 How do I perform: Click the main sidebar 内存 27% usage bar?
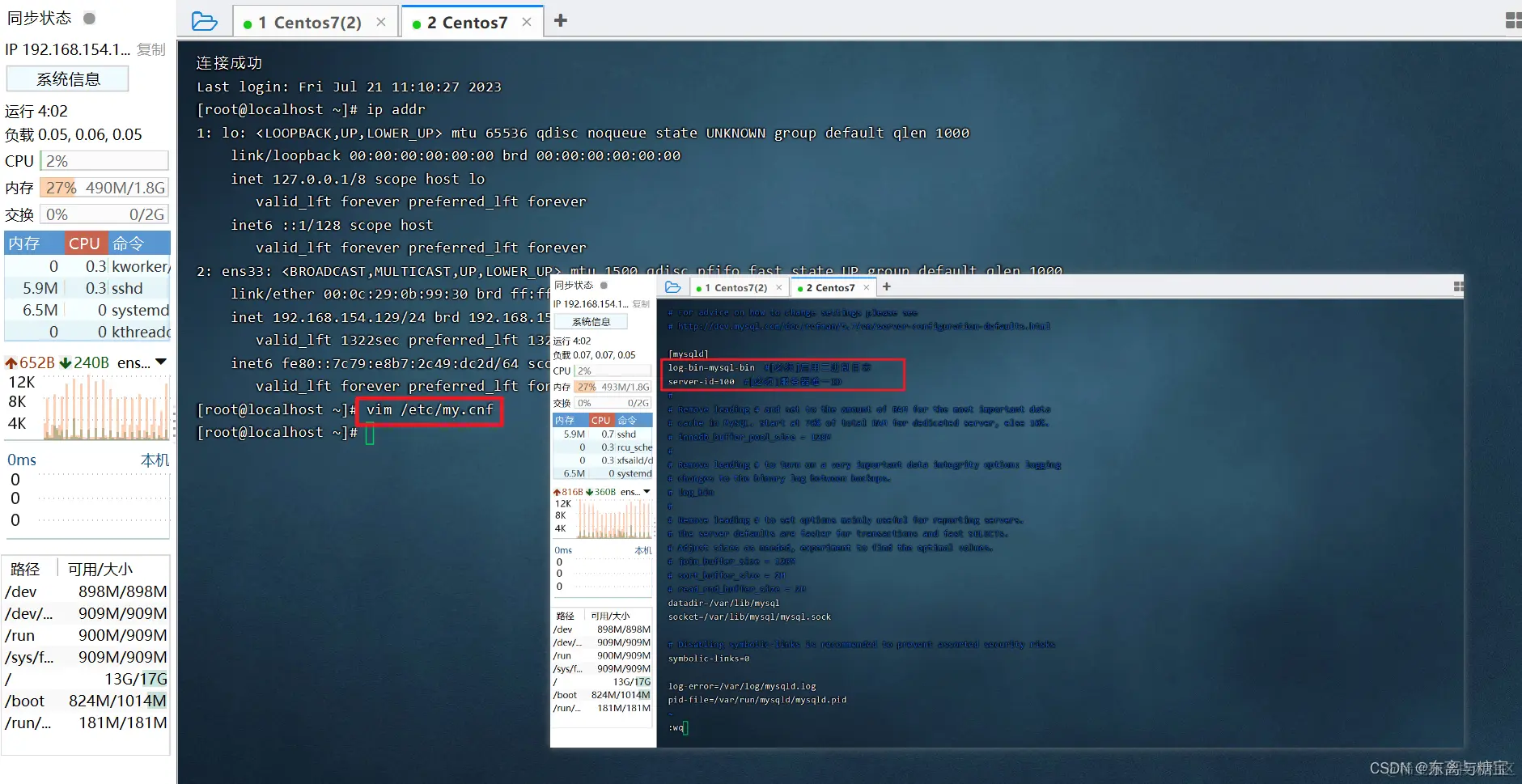click(x=104, y=188)
